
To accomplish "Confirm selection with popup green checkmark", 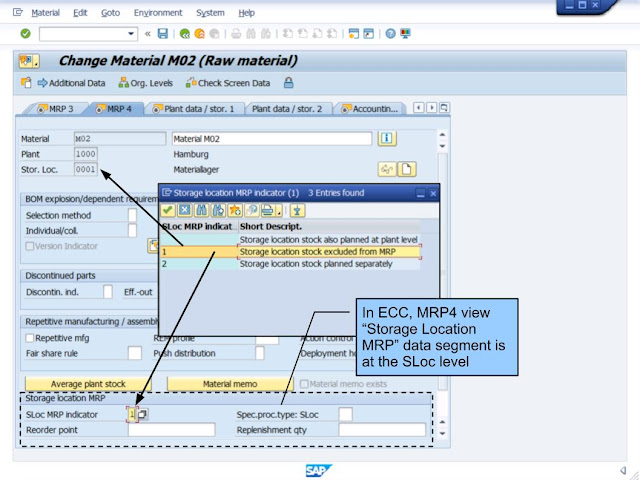I will [x=167, y=211].
